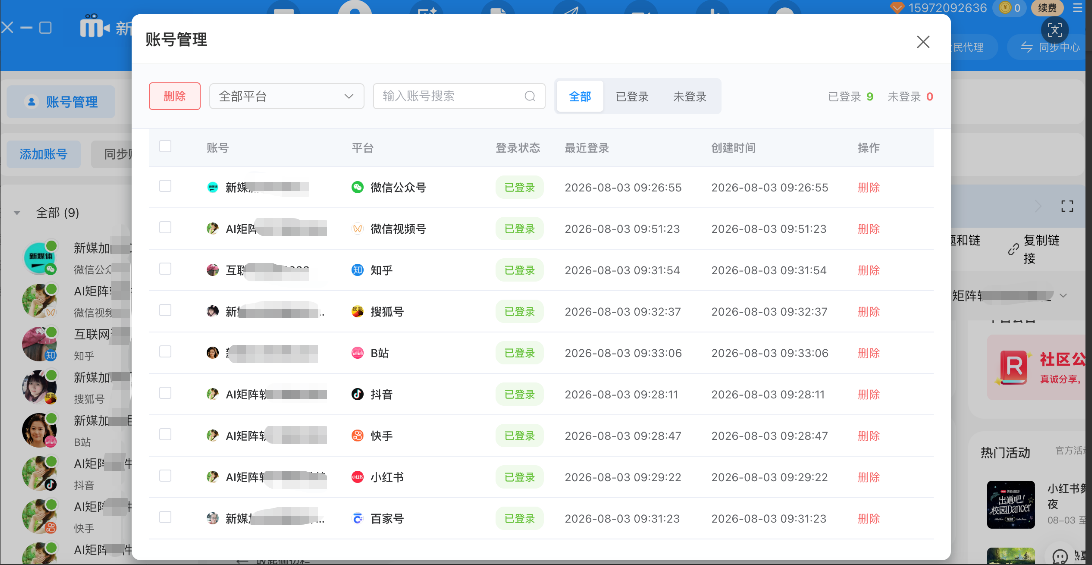Switch to the 全部 filter tab
Screen dimensions: 1092x565
(x=580, y=96)
